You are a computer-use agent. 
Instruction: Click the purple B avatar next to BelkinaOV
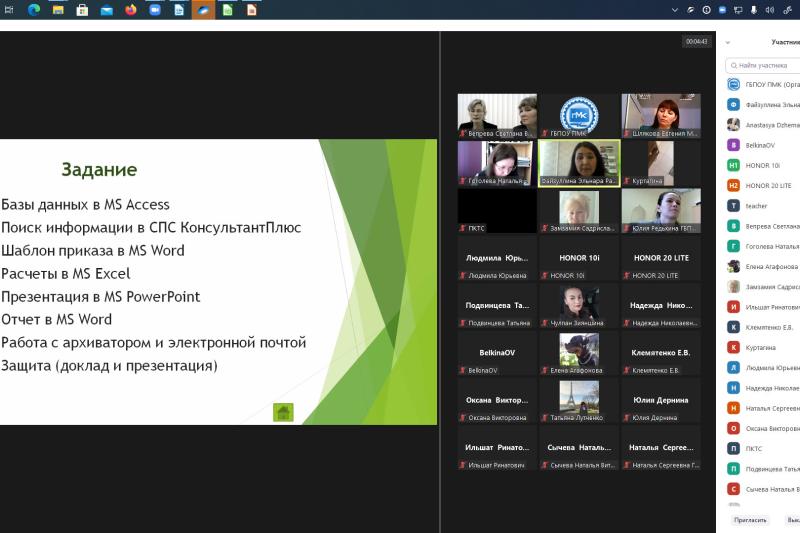(733, 145)
